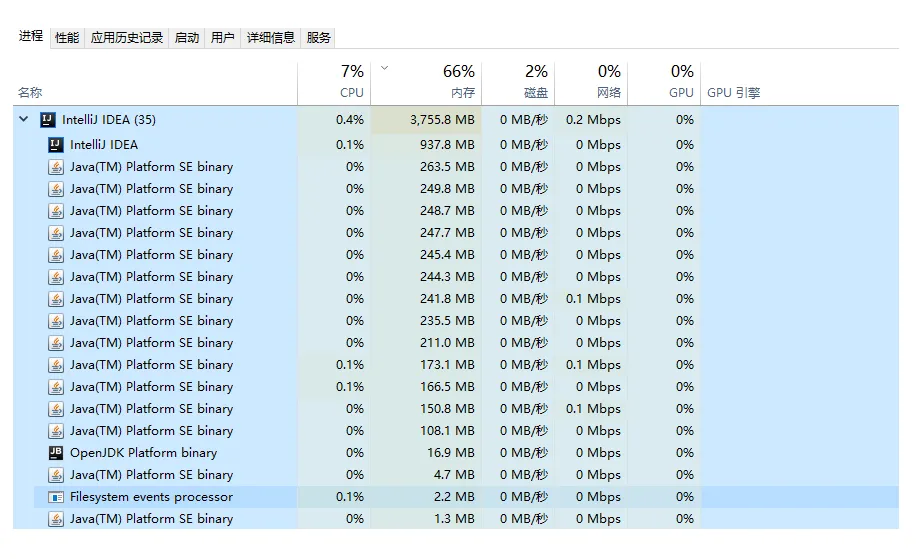Click the 0.2 Mbps network value
The height and width of the screenshot is (559, 920).
[x=593, y=120]
